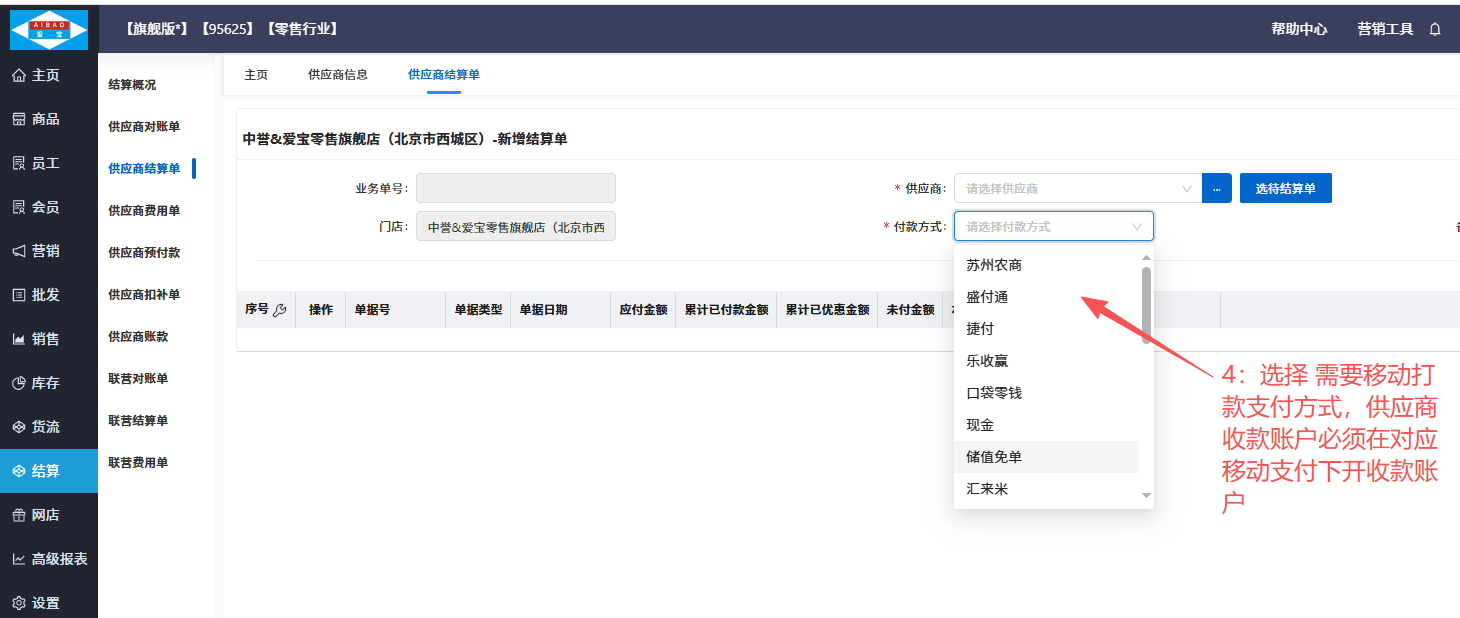Click the 商品 icon in sidebar
Image resolution: width=1460 pixels, height=618 pixels.
[19, 119]
